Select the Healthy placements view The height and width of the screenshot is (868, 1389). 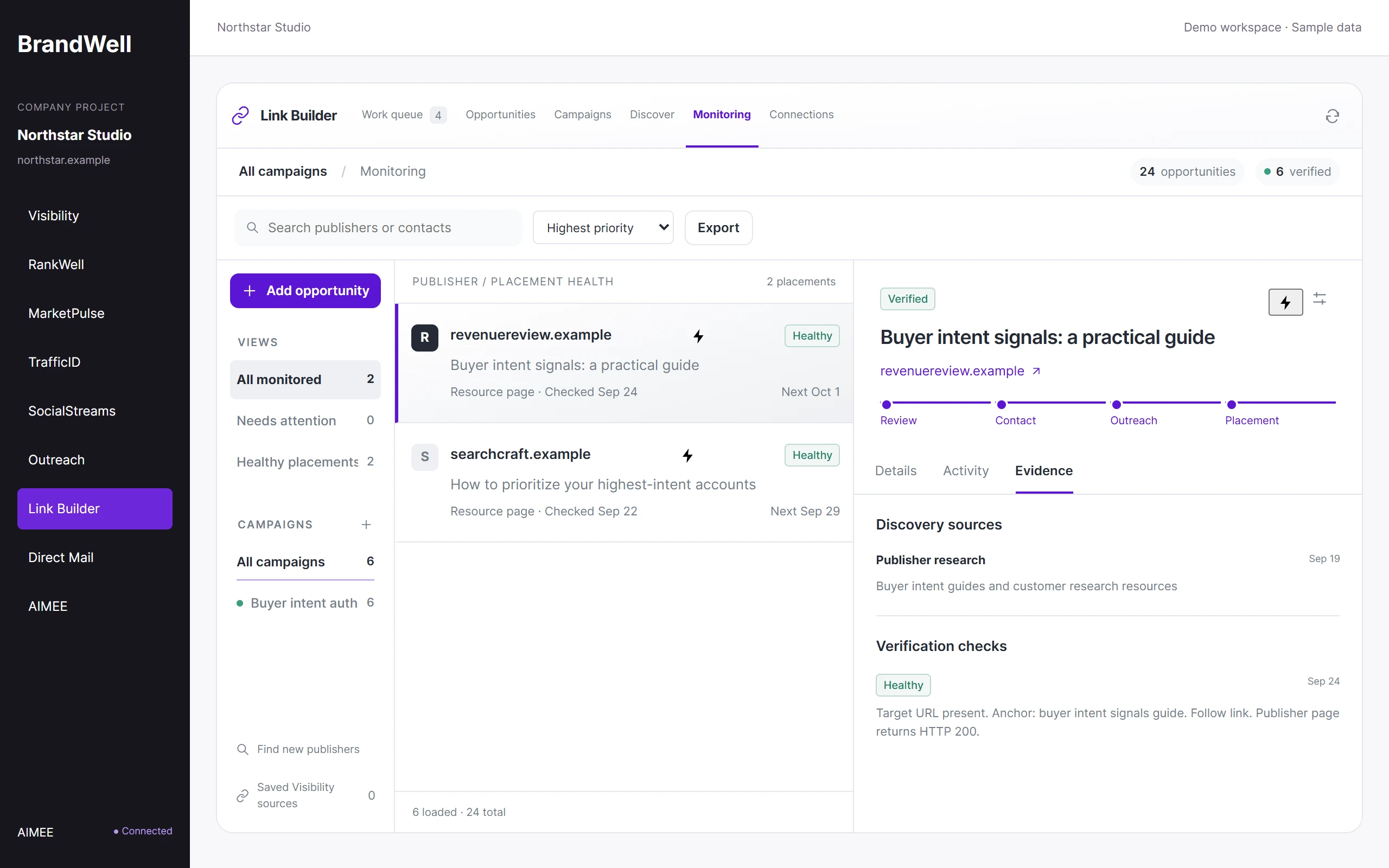coord(305,462)
